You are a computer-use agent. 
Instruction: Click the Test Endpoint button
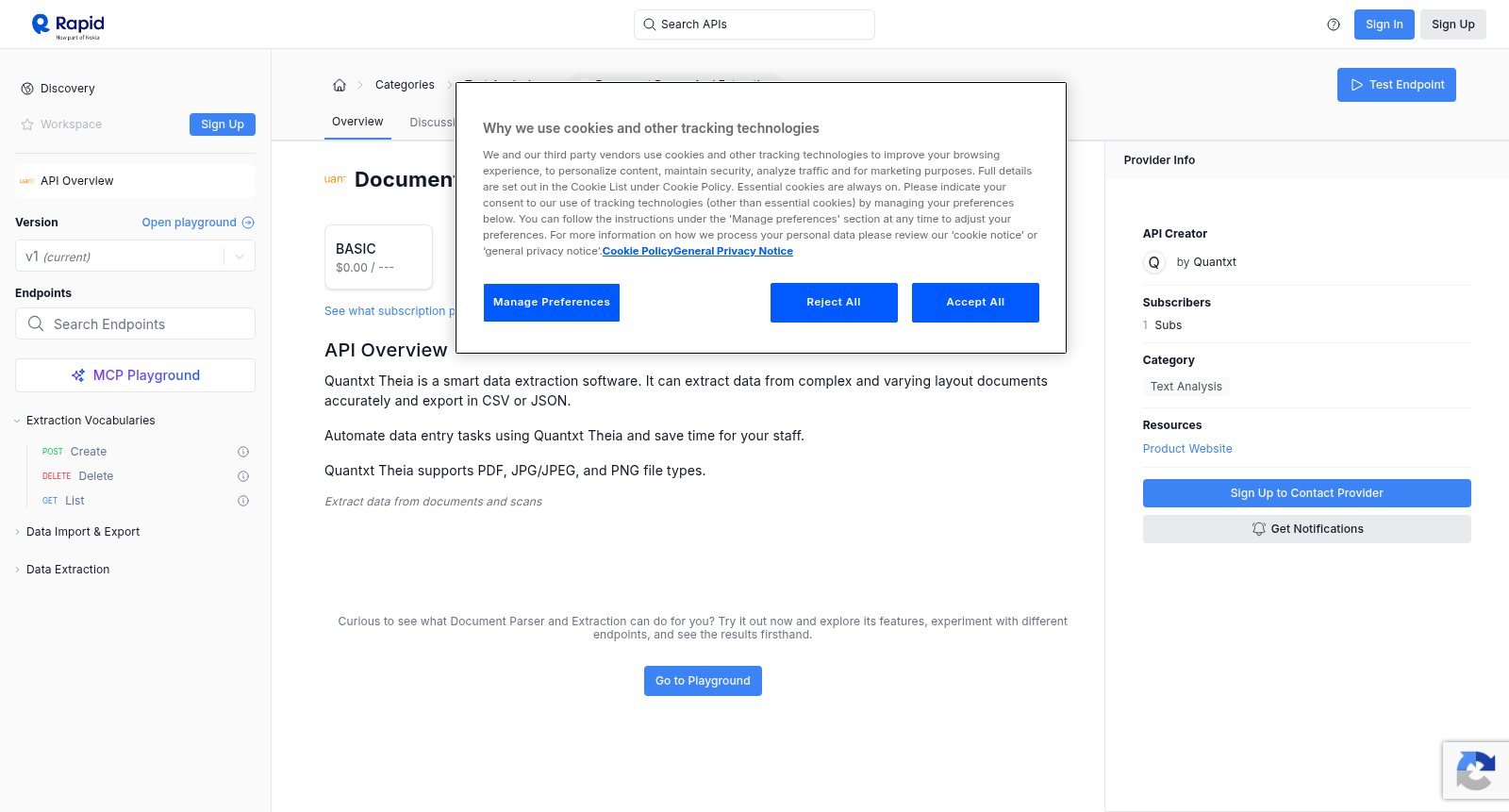coord(1397,85)
